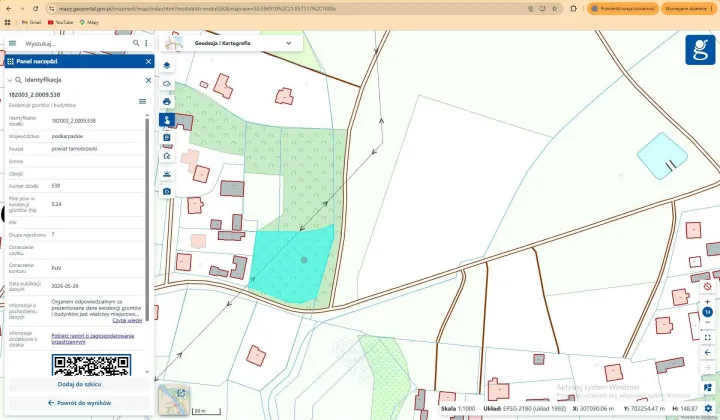Open the cloud services tool
The height and width of the screenshot is (420, 720).
point(167,84)
